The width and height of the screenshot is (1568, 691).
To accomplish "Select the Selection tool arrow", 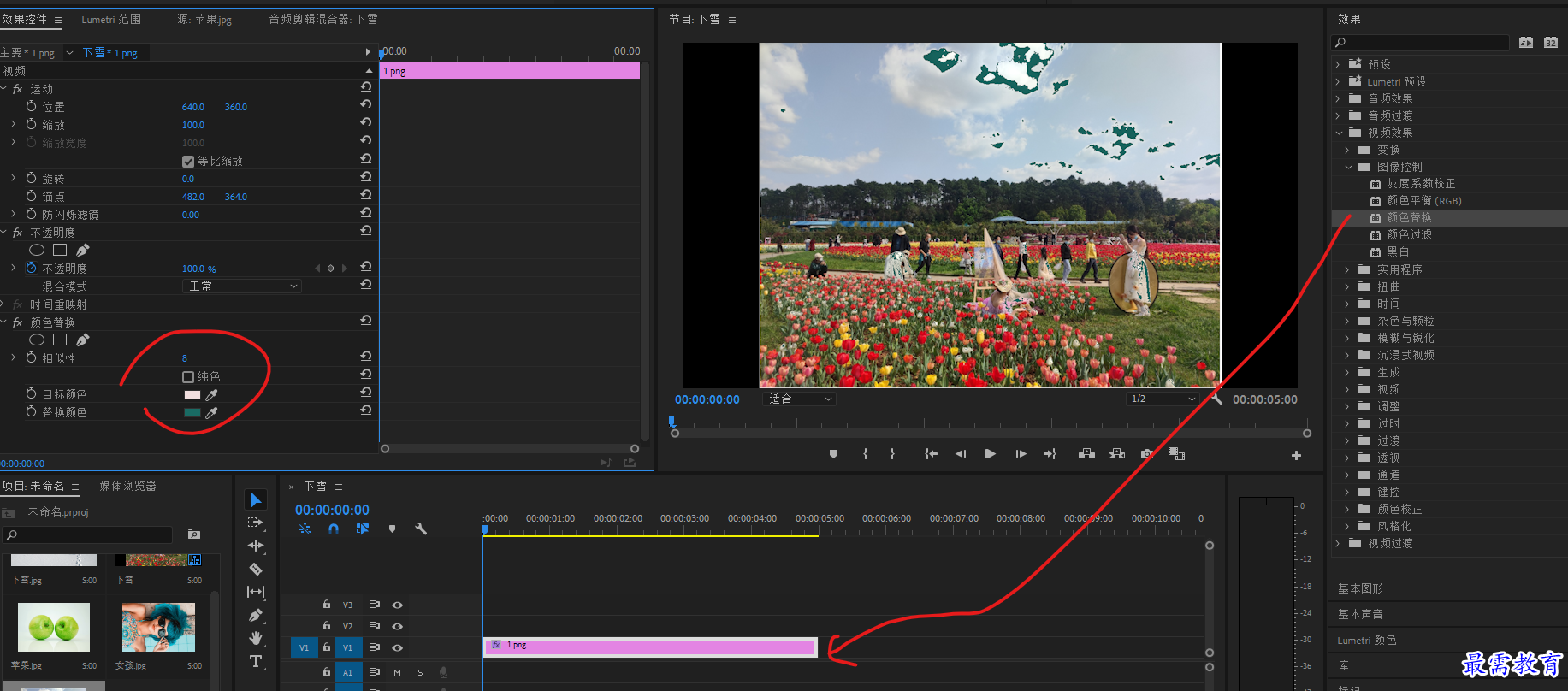I will (256, 499).
